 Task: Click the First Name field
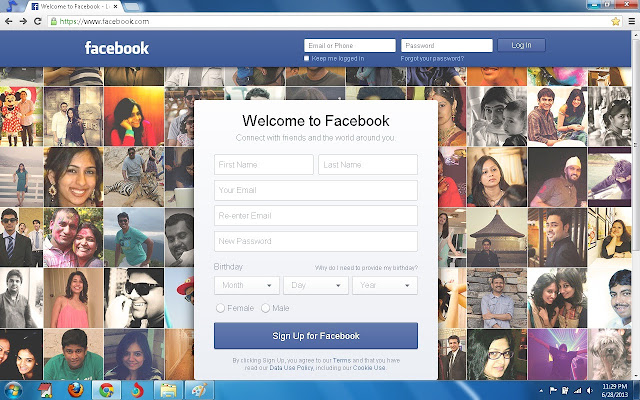pyautogui.click(x=264, y=164)
